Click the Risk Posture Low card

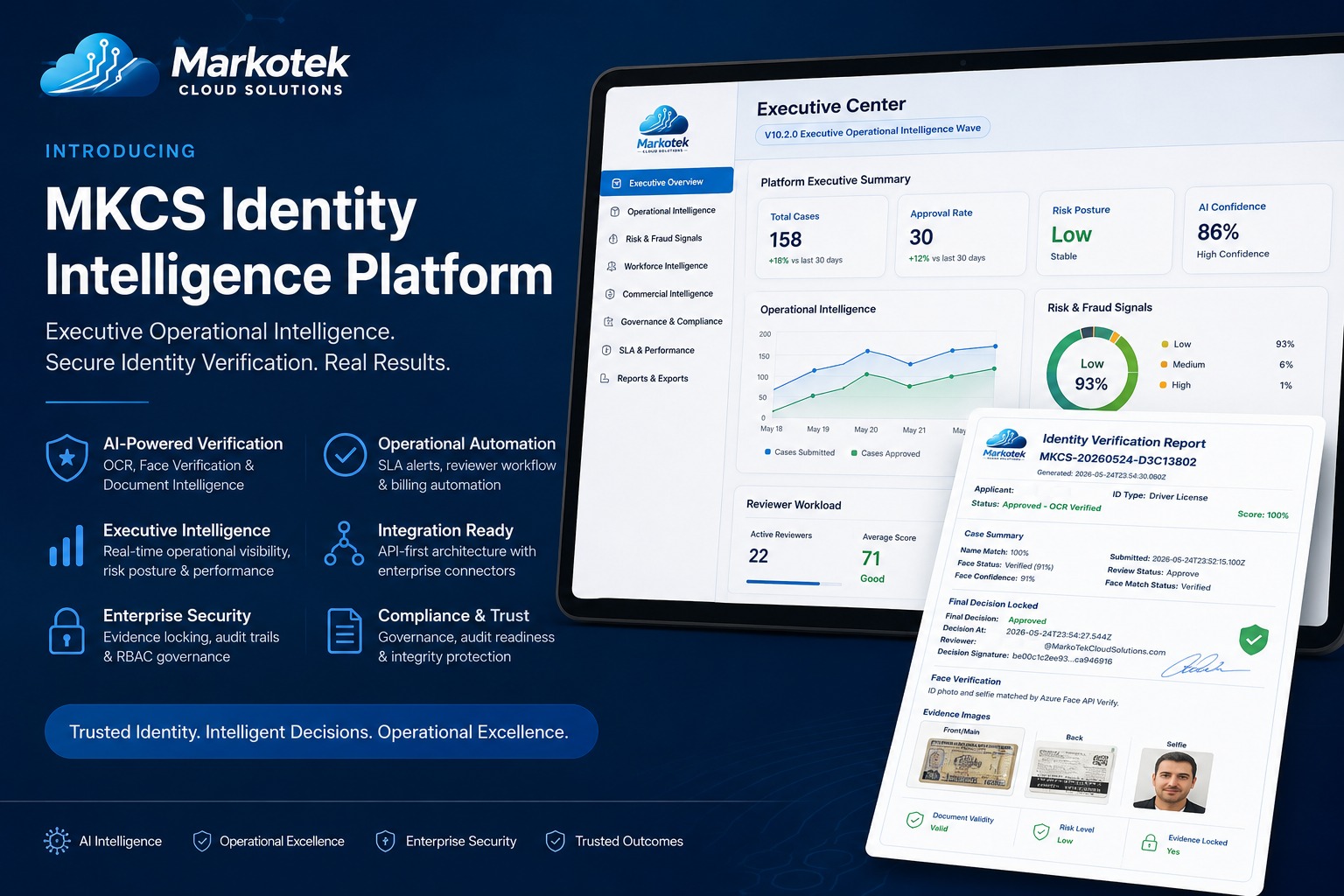[1104, 232]
